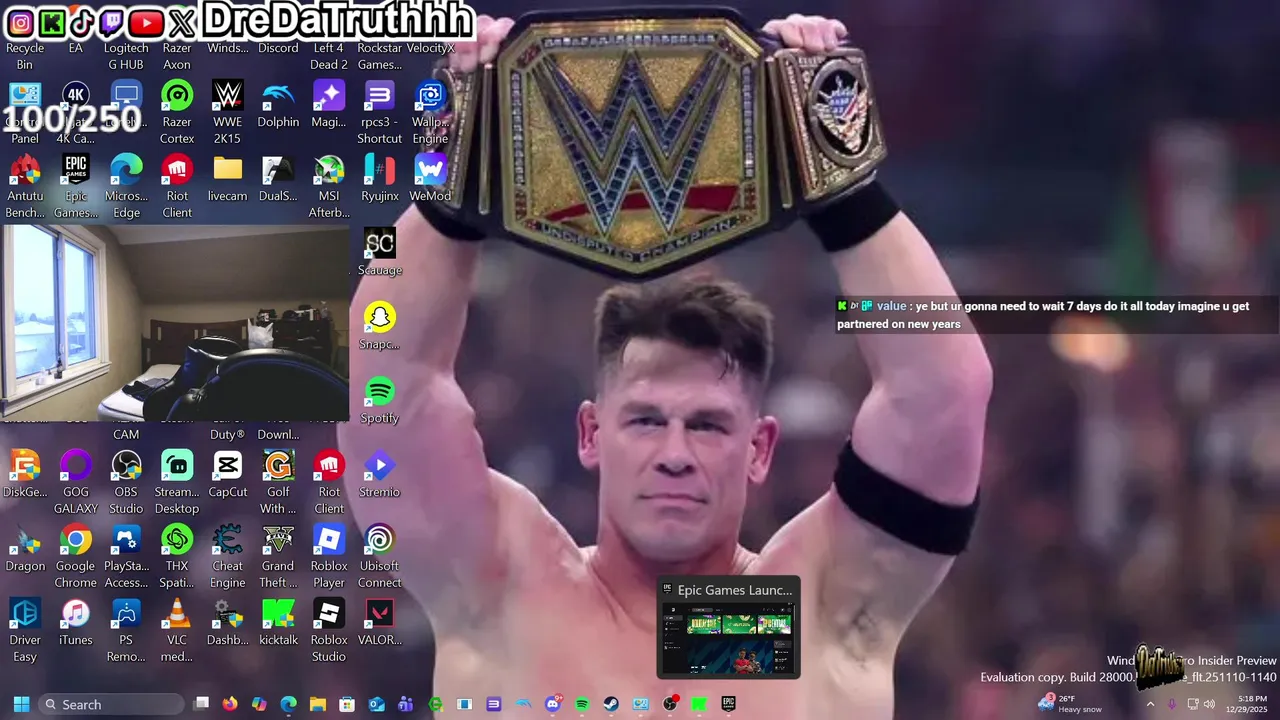
Task: Launch the Golf With... game icon
Action: (x=278, y=482)
